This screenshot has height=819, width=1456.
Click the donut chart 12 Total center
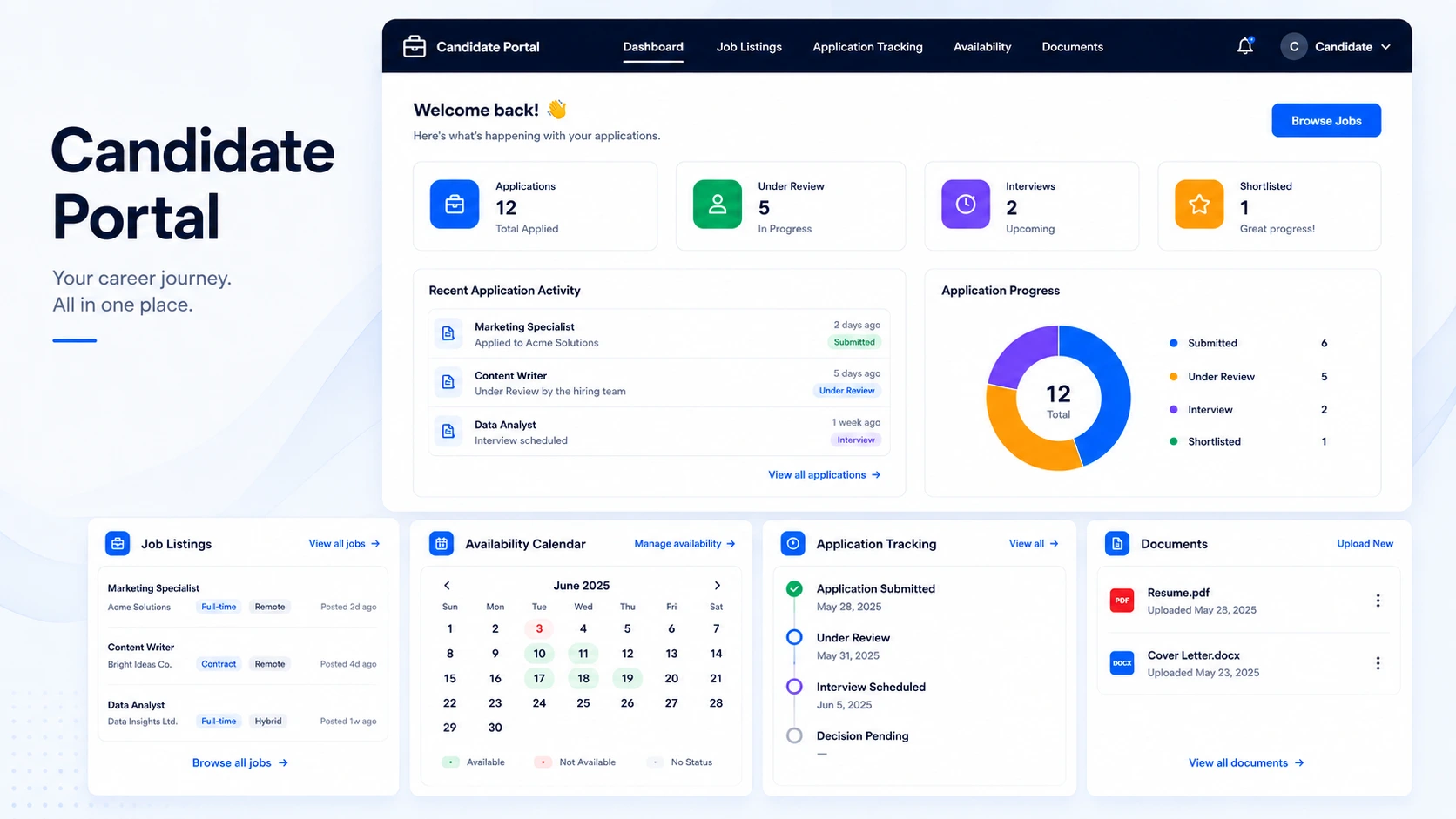1058,400
